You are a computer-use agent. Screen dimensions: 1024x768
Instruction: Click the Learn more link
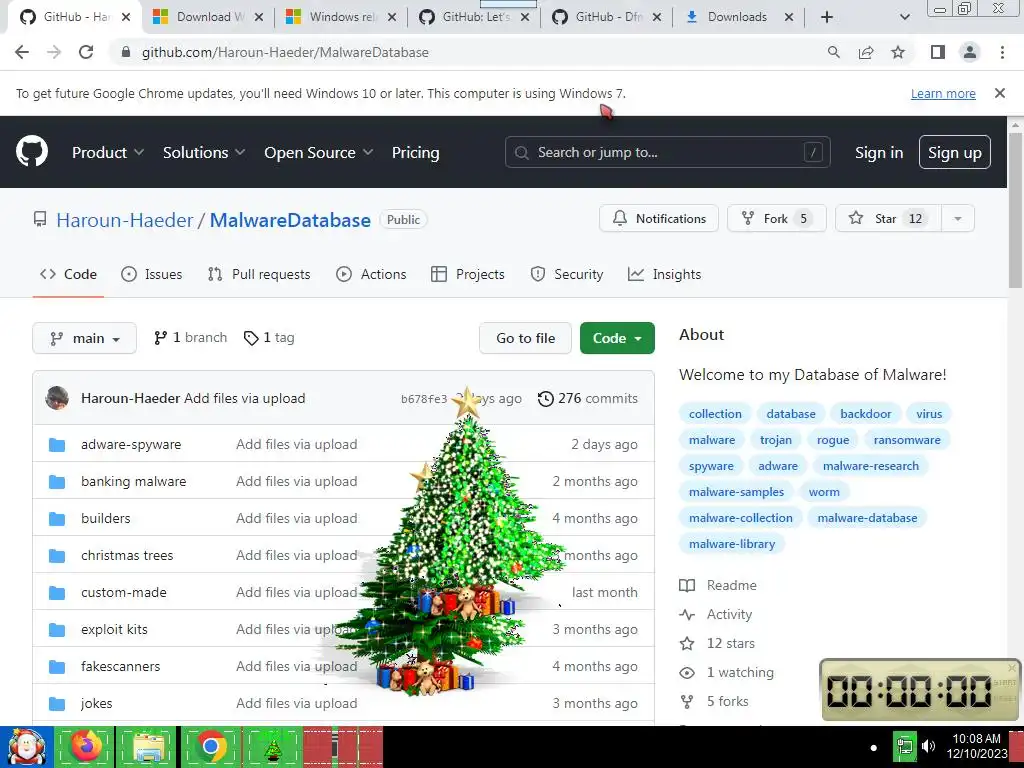(943, 93)
